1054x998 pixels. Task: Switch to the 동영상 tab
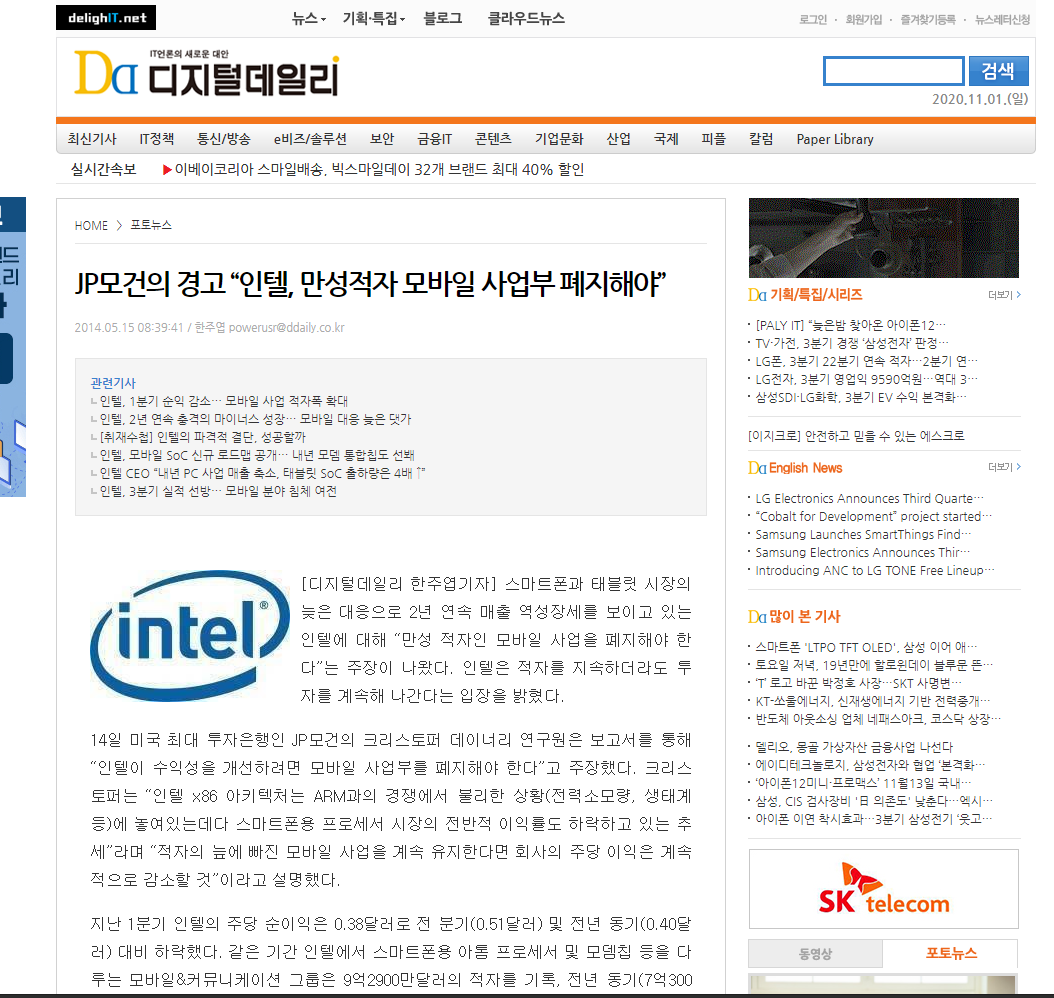tap(815, 953)
